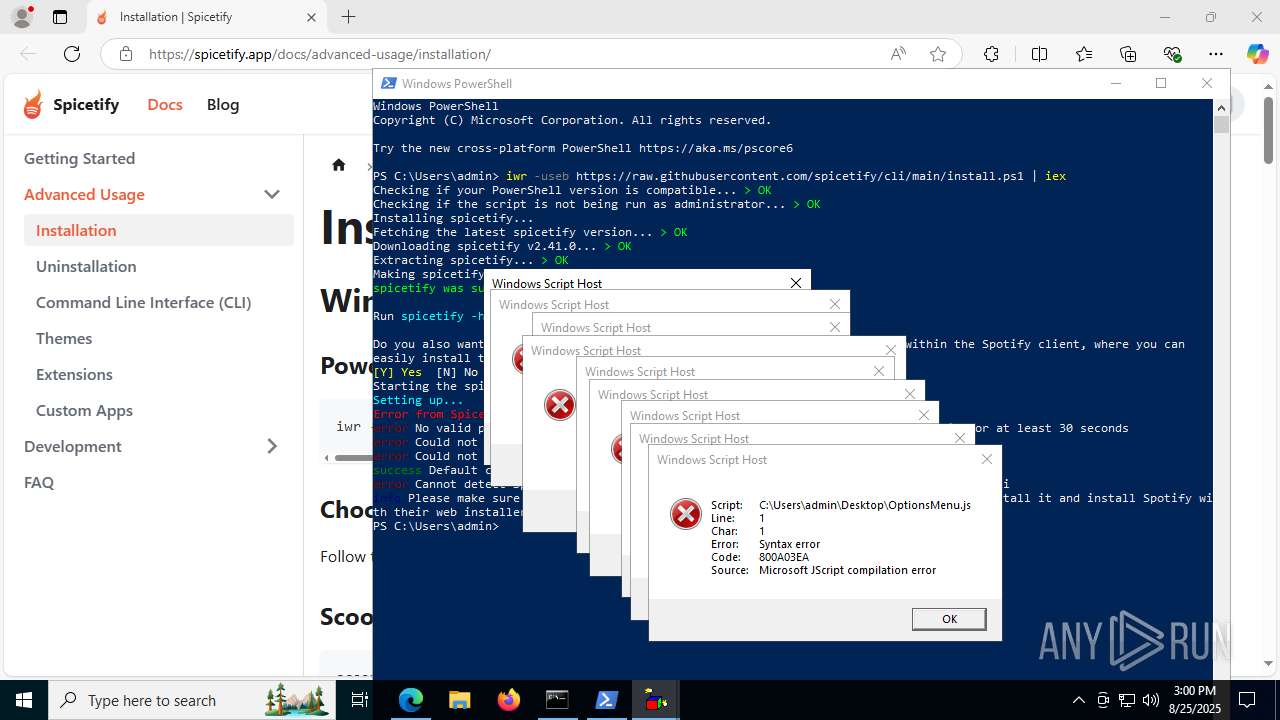Viewport: 1280px width, 720px height.
Task: Select Installation in sidebar
Action: (x=159, y=230)
